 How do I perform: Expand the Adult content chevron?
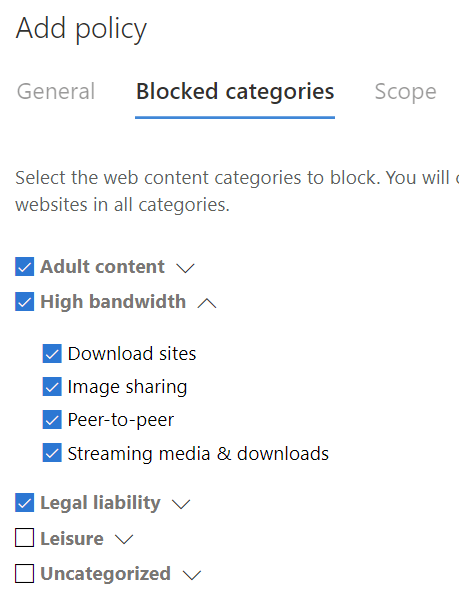[x=185, y=268]
